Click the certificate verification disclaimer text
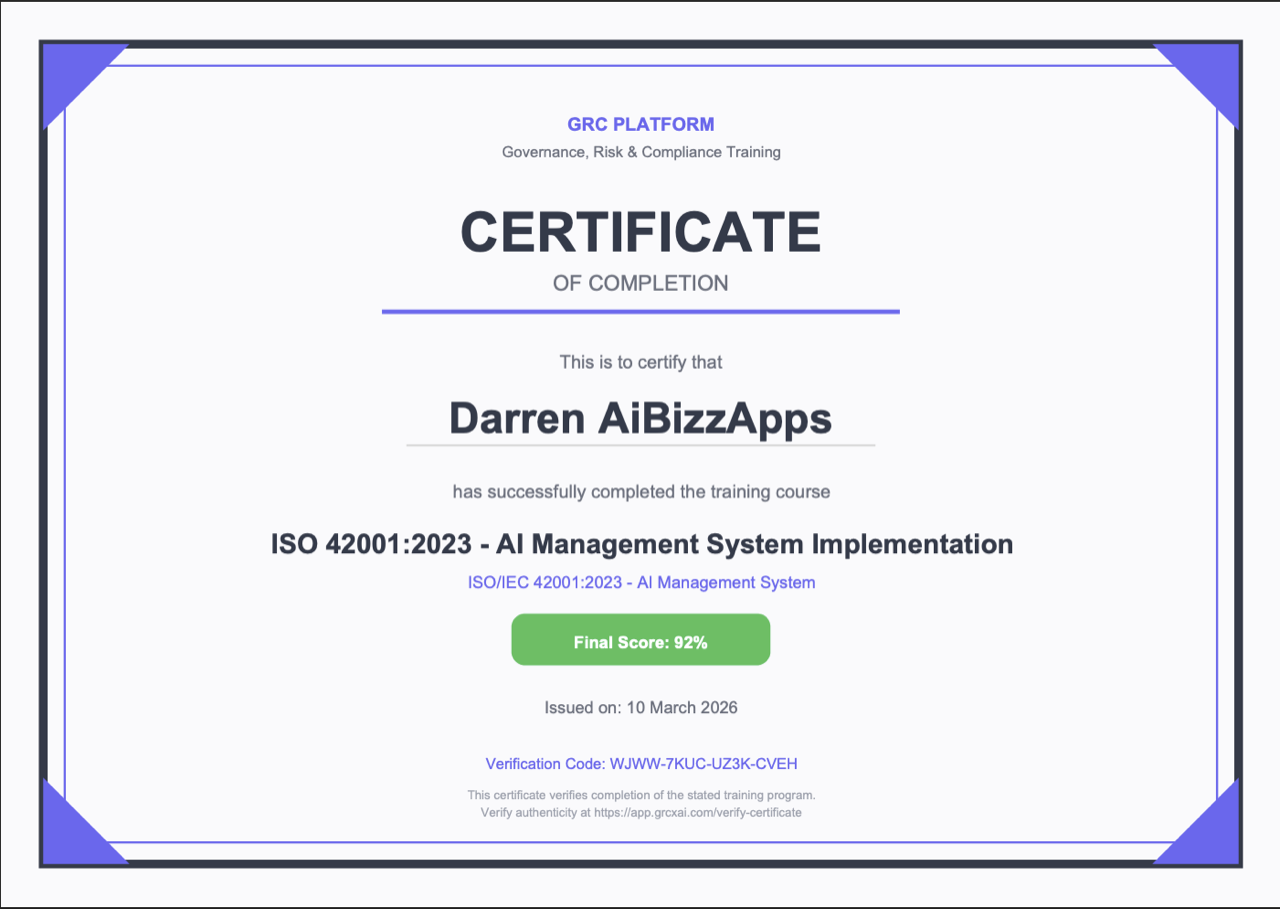Viewport: 1280px width, 909px height. (x=640, y=795)
